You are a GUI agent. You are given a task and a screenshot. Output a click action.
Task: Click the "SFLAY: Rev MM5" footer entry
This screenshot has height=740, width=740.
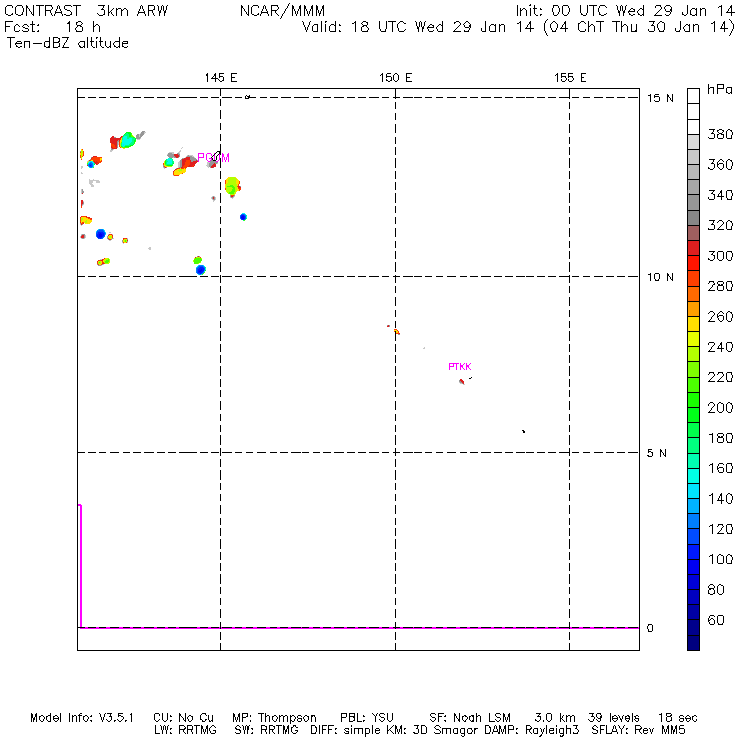pos(638,730)
